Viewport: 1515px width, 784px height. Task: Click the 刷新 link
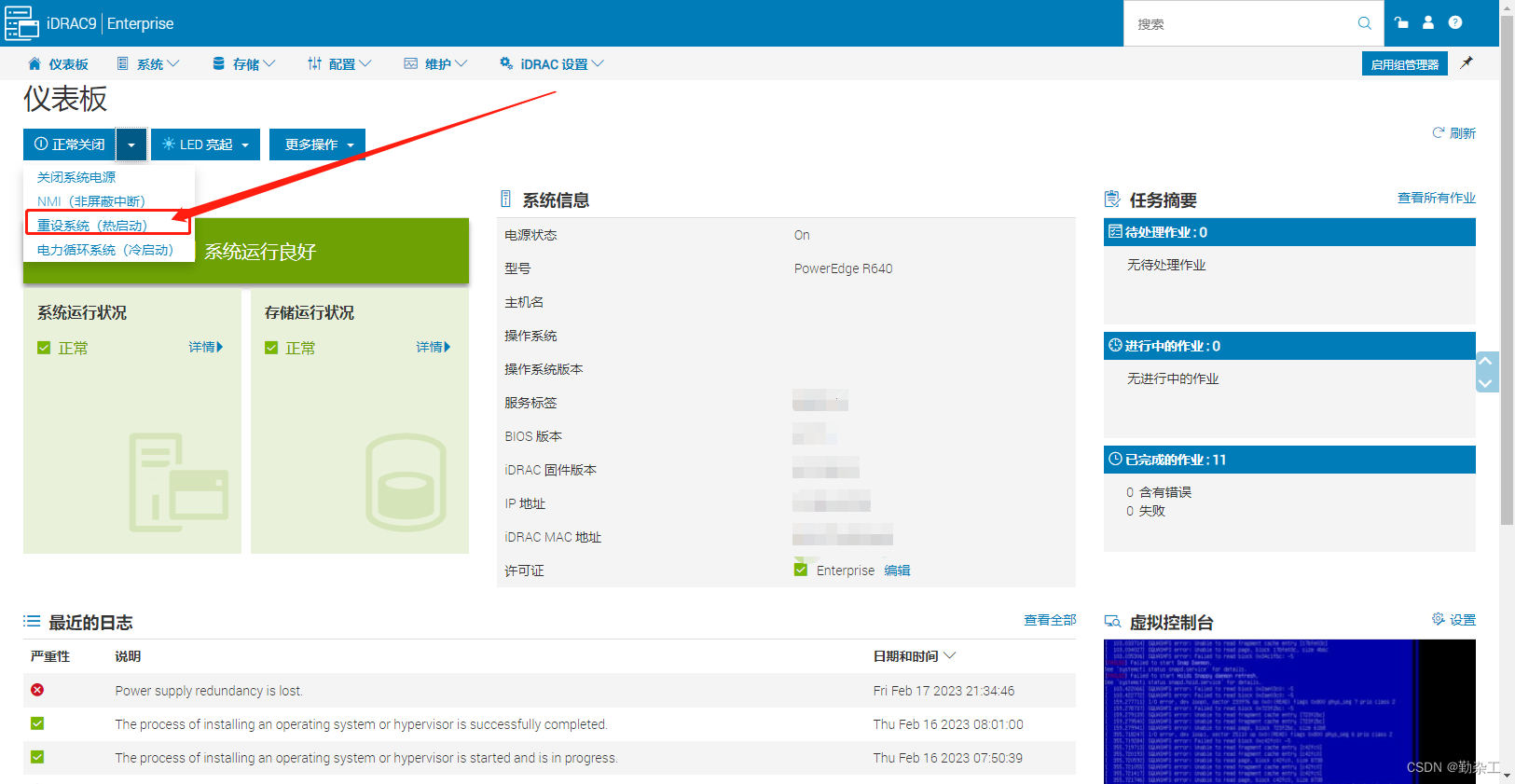1462,133
